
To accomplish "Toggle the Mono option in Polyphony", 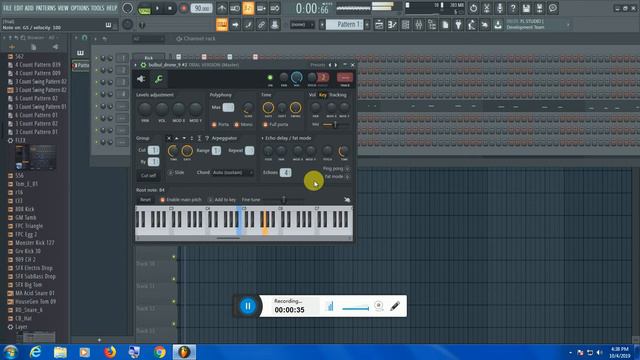I will point(236,124).
